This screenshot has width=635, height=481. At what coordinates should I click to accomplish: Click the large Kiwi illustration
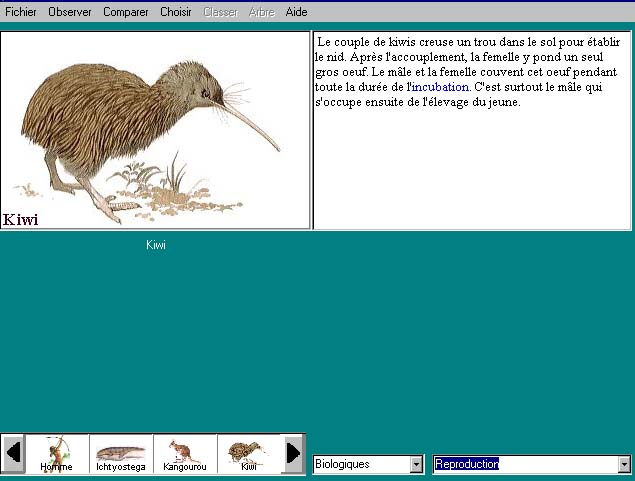tap(155, 130)
